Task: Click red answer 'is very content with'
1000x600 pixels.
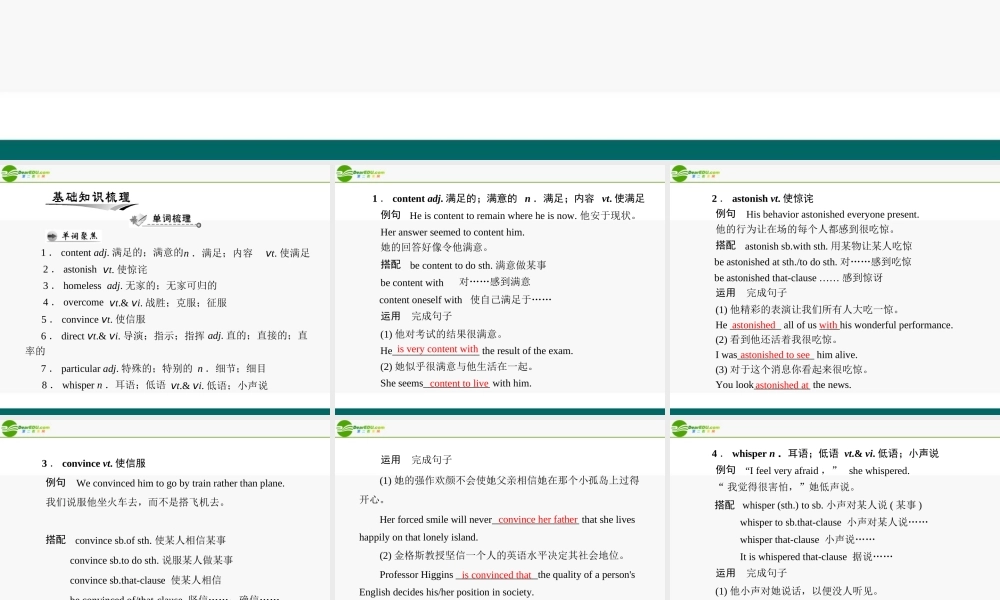Action: [x=438, y=349]
